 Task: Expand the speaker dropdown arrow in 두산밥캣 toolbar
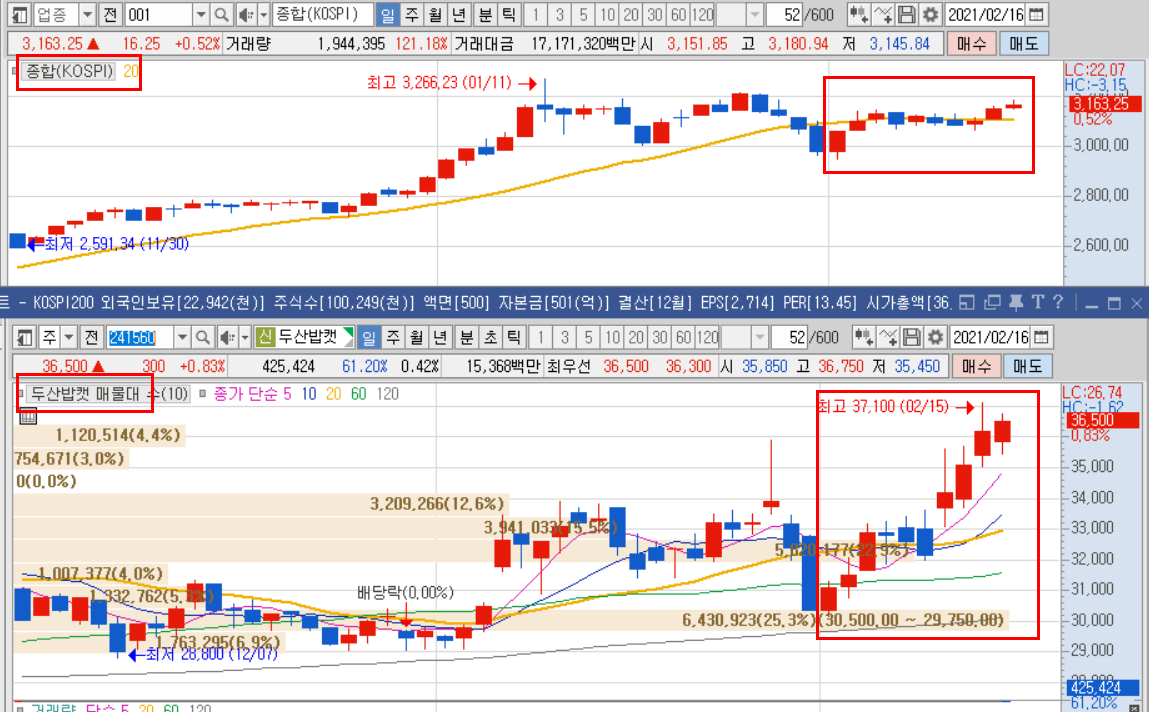click(245, 337)
